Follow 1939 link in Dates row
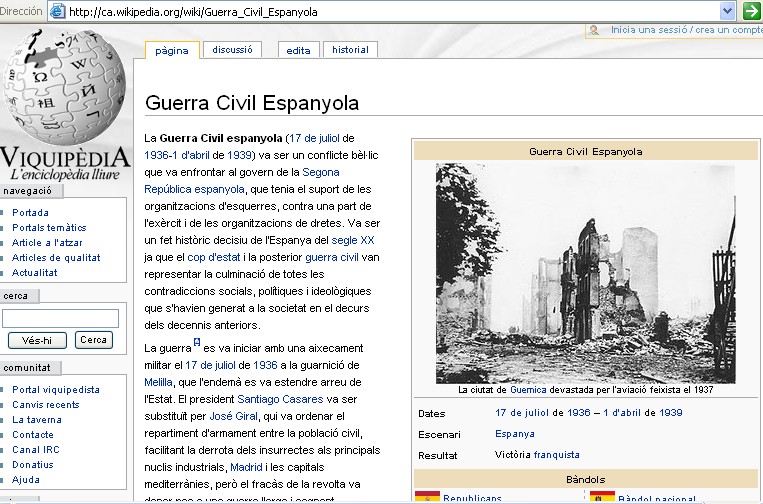This screenshot has width=763, height=504. pos(671,413)
